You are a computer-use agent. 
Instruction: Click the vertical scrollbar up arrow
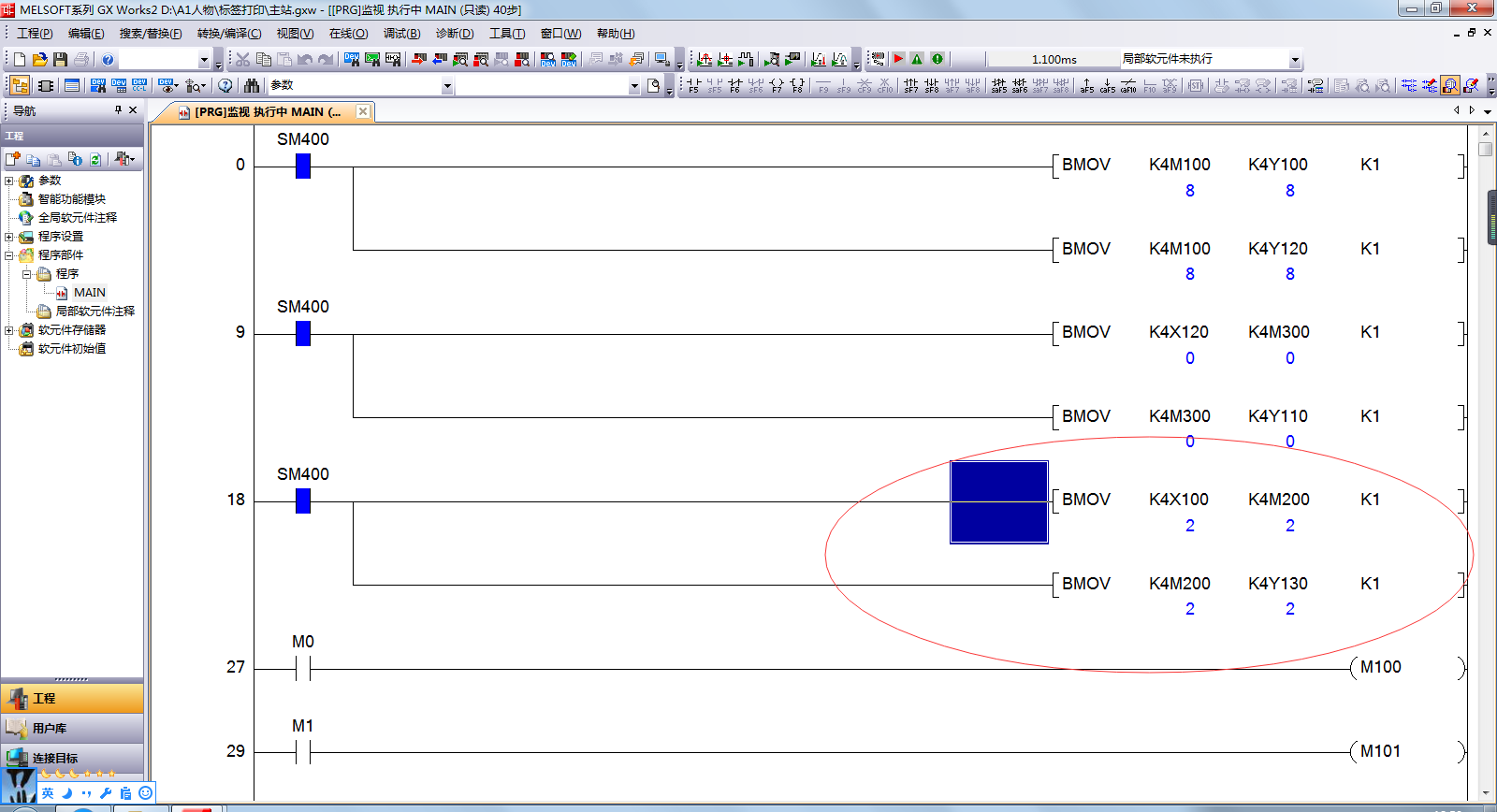click(x=1486, y=133)
